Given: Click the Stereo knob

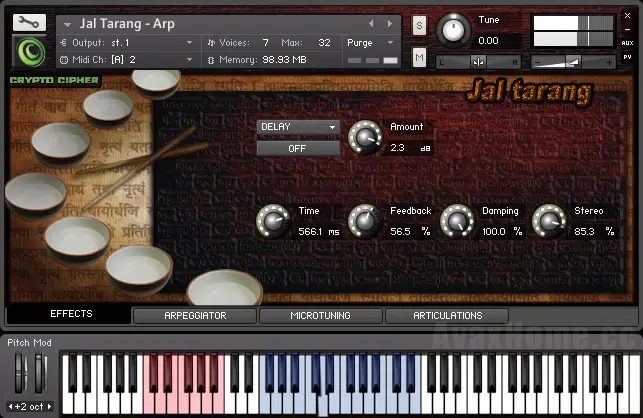Looking at the screenshot, I should click(549, 222).
